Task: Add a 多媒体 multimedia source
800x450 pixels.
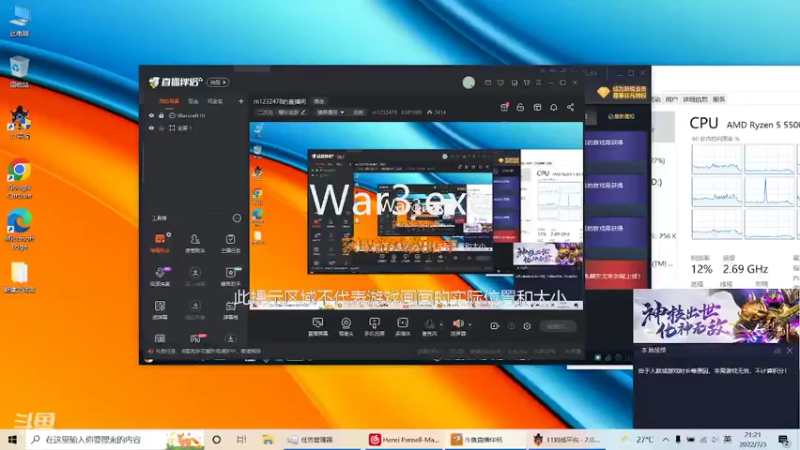Action: [x=403, y=327]
